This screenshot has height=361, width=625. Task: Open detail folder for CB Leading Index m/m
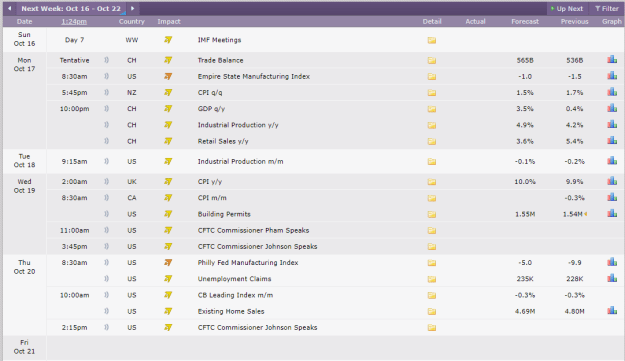pos(432,296)
